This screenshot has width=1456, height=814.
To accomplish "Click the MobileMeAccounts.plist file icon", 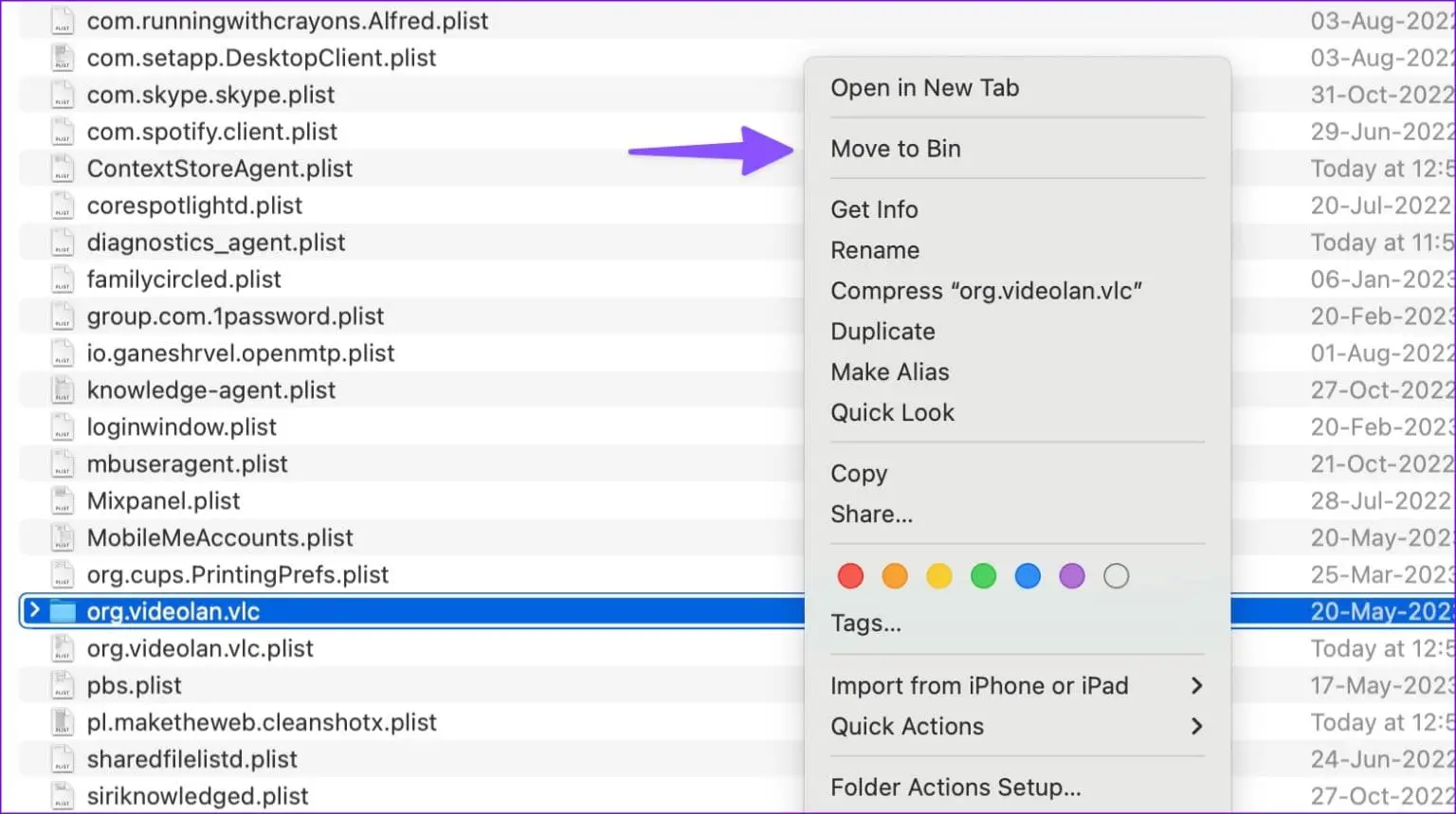I will click(x=63, y=538).
